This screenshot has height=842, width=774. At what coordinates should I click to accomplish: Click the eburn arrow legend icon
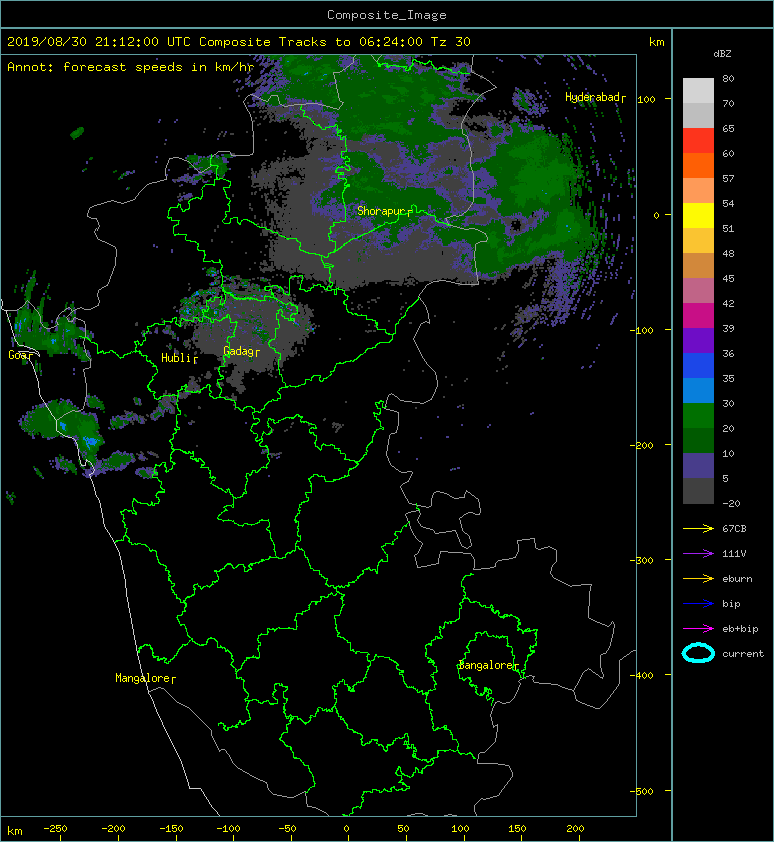coord(698,579)
